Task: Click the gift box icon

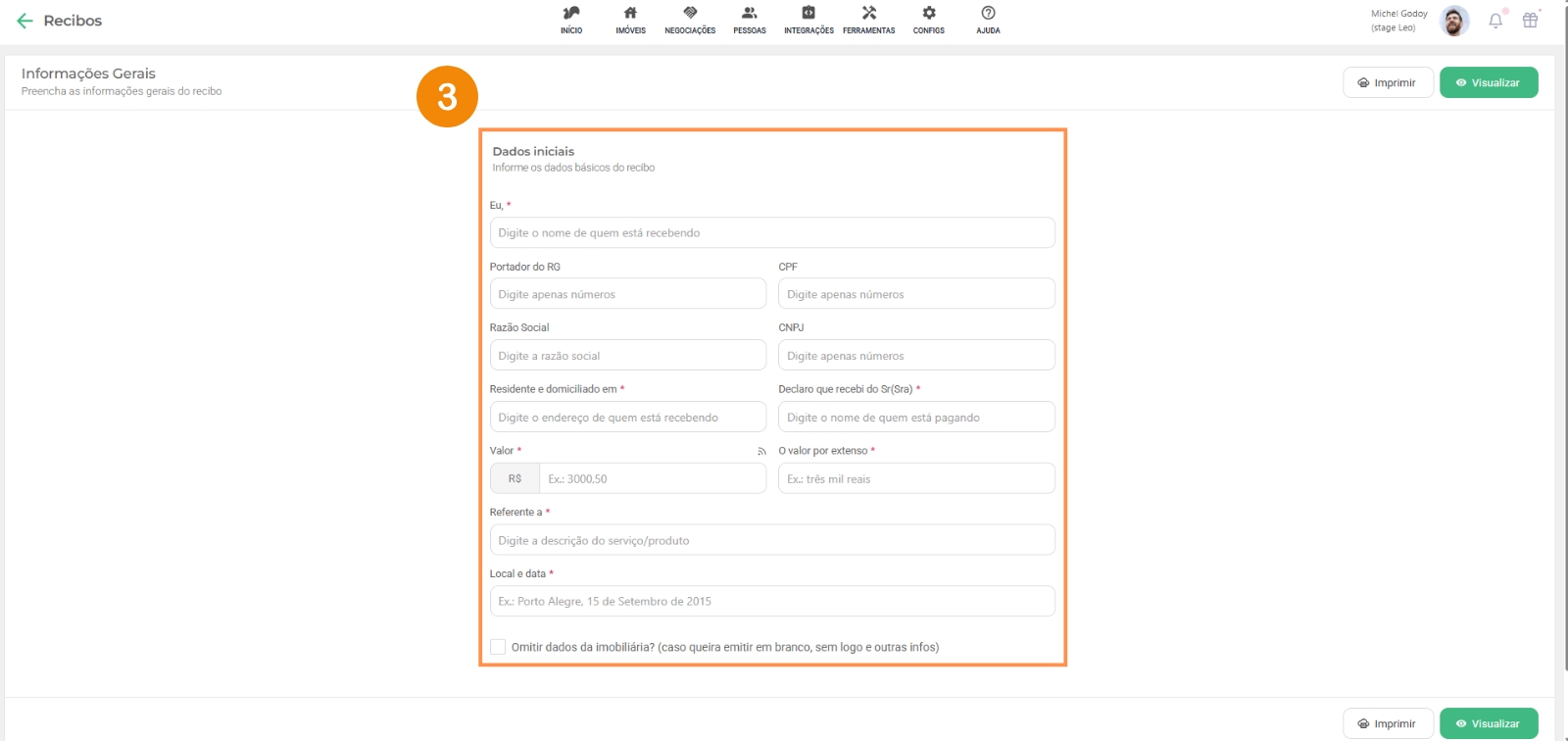Action: pyautogui.click(x=1530, y=21)
